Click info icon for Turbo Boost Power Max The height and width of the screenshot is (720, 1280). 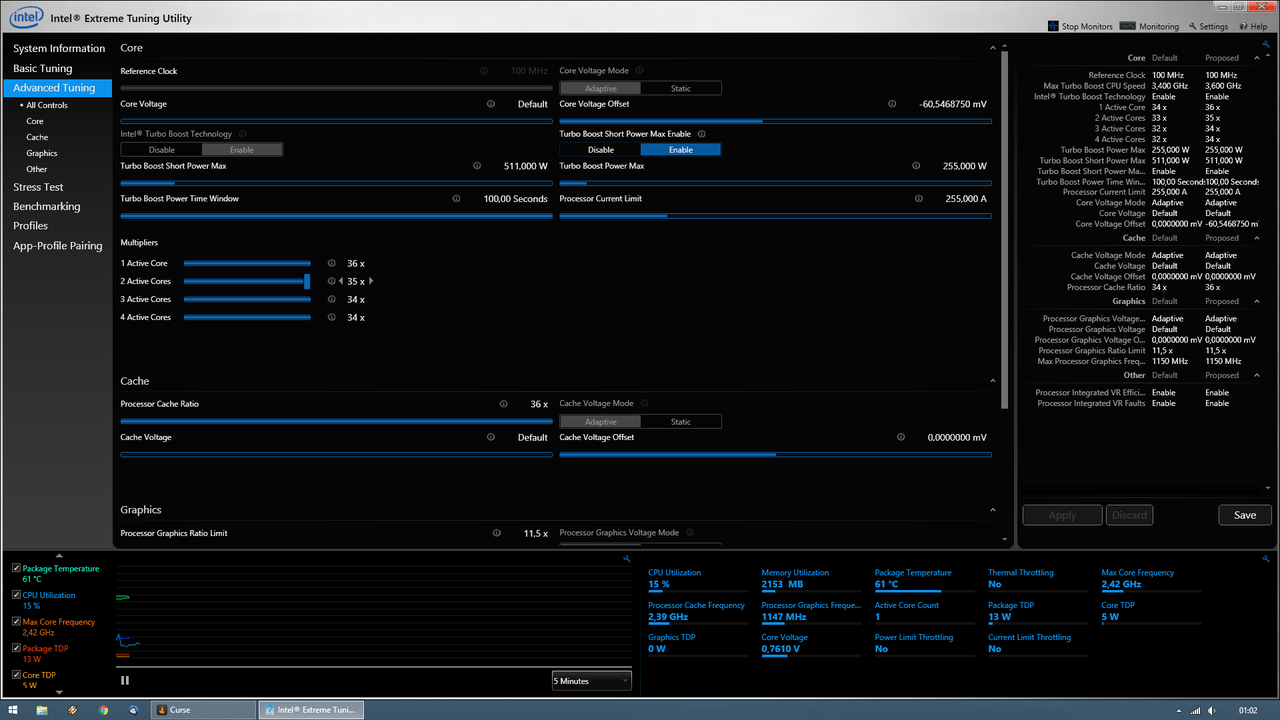point(916,166)
